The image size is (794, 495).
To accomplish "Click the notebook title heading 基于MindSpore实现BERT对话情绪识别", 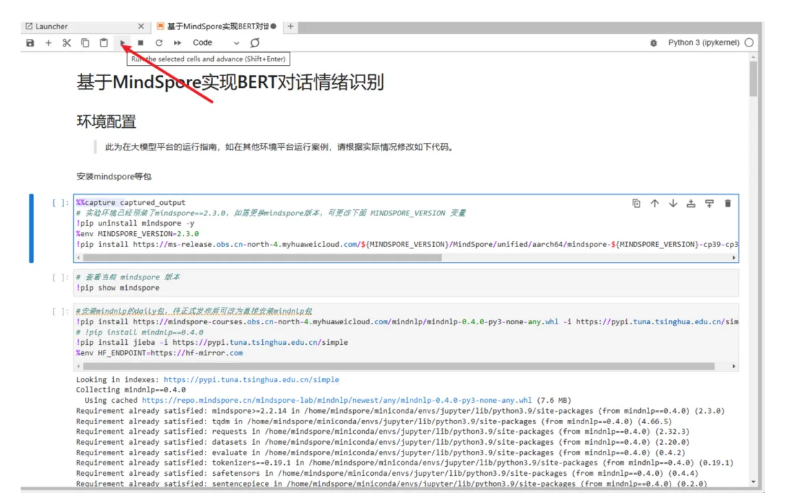I will click(x=230, y=82).
